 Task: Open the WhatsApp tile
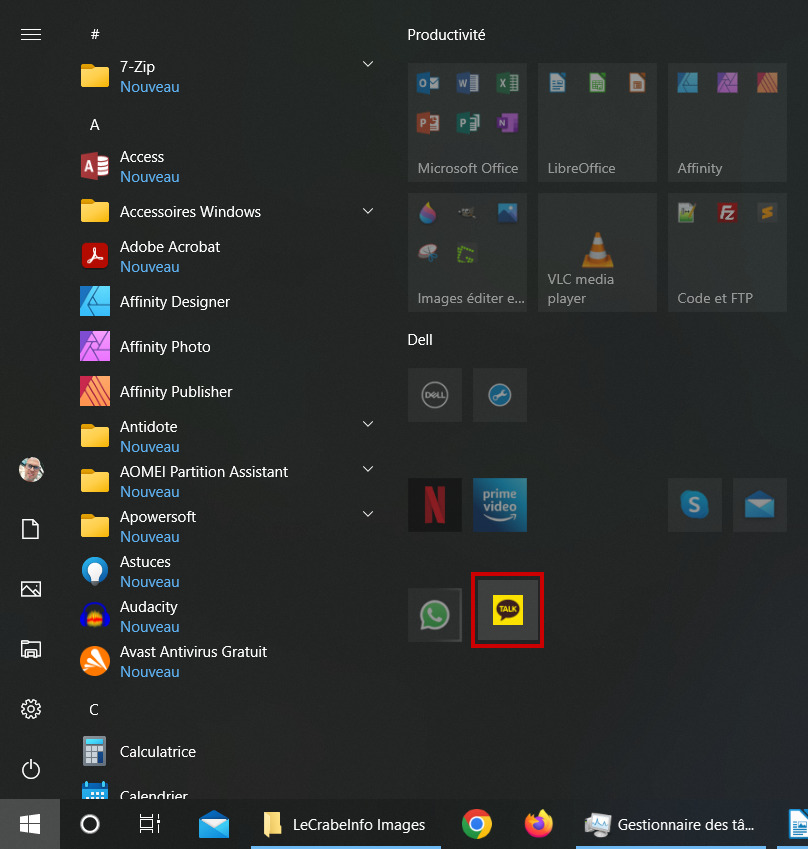[x=434, y=615]
